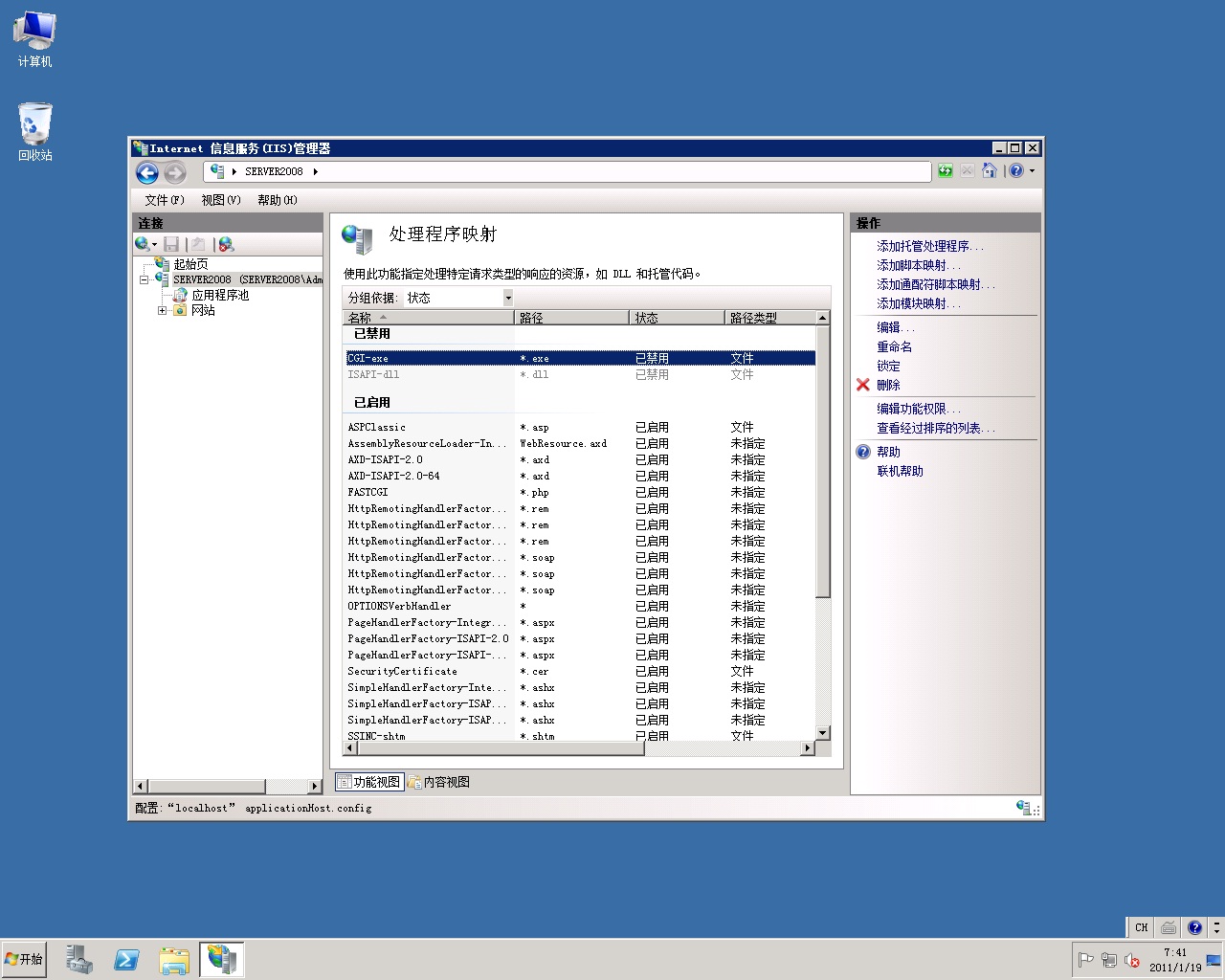Click 编辑功能权限 link
Viewport: 1225px width, 980px height.
(x=919, y=409)
